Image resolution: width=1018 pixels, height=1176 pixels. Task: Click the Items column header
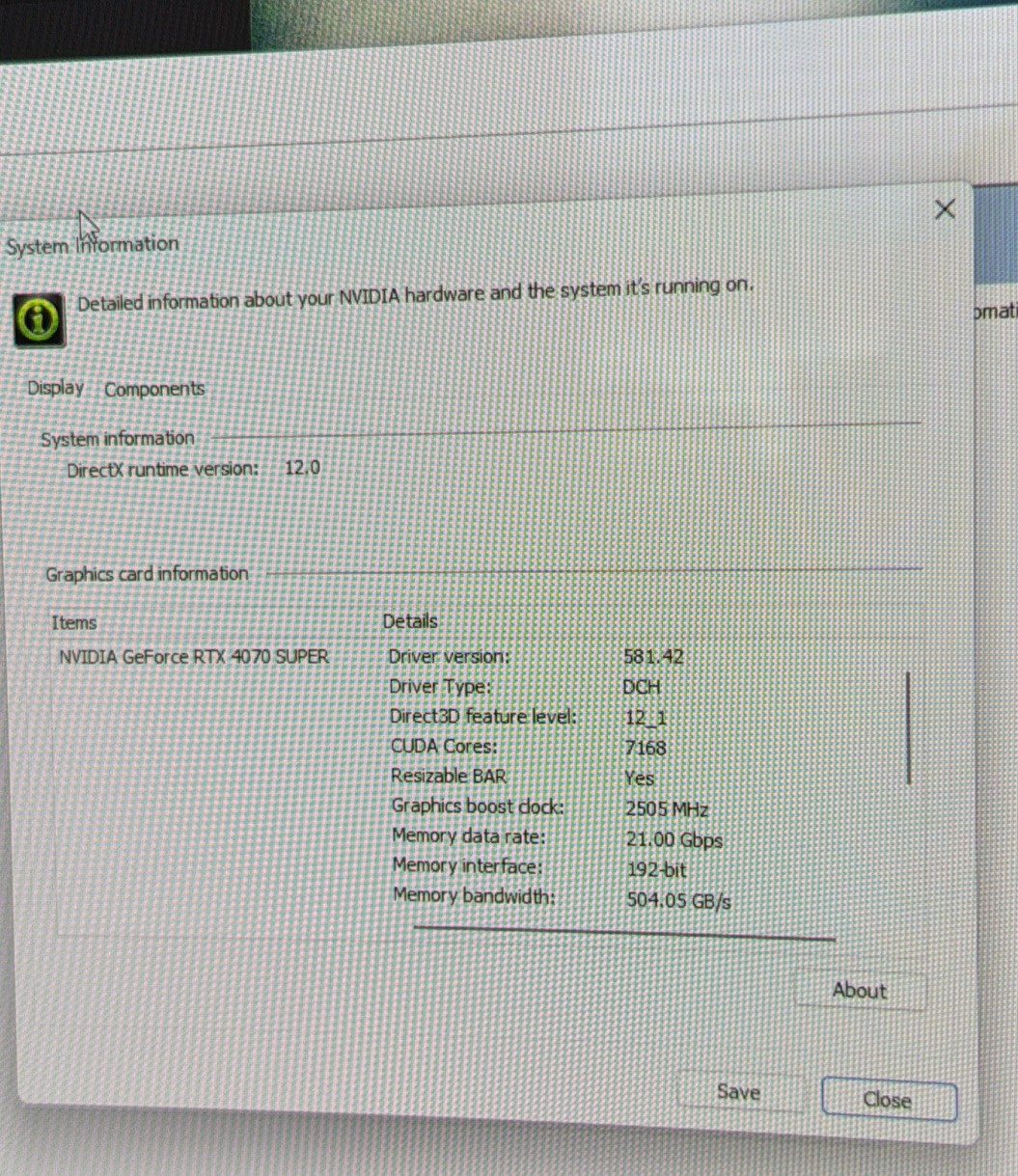[x=74, y=622]
